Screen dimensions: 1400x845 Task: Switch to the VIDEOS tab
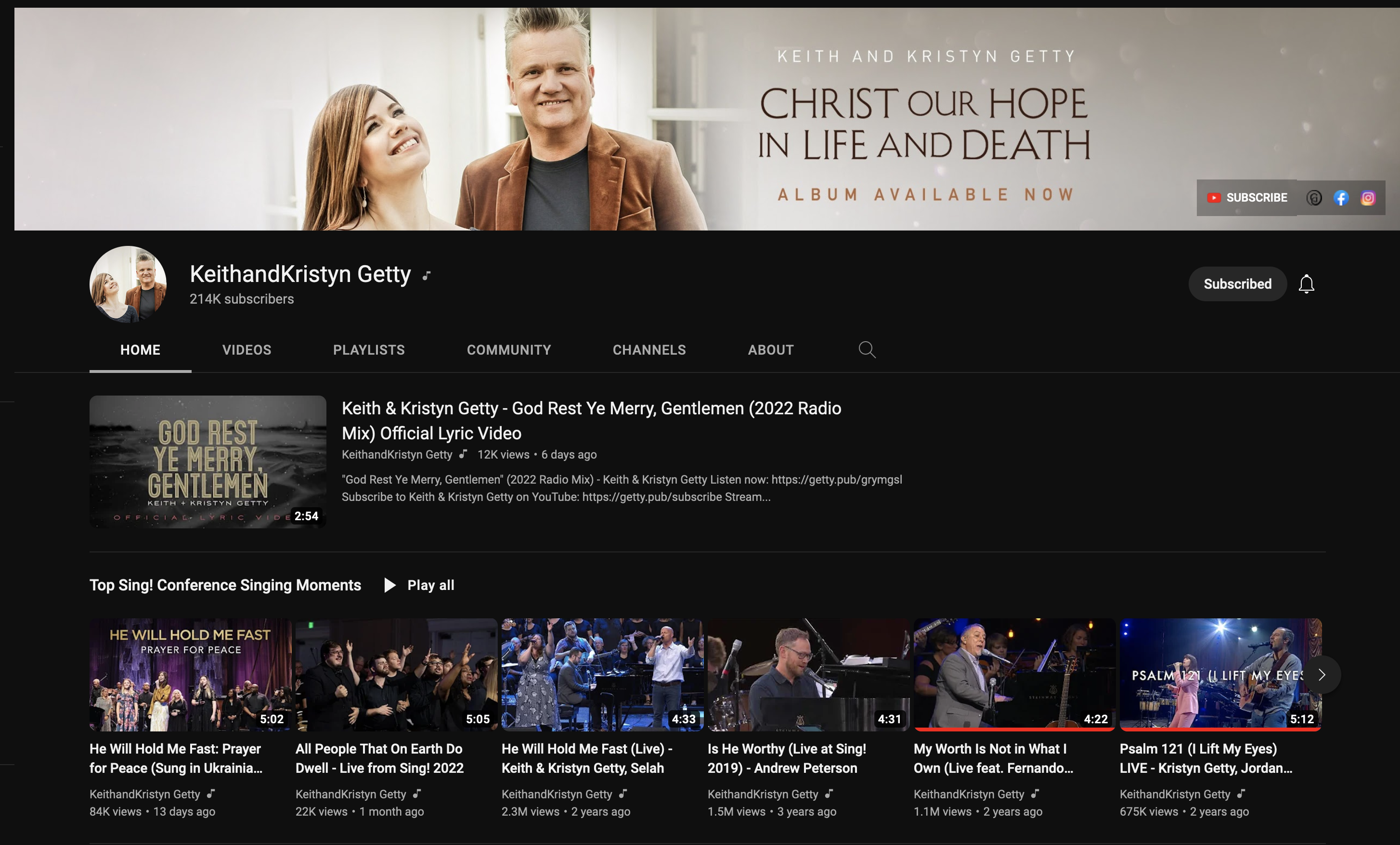coord(246,350)
